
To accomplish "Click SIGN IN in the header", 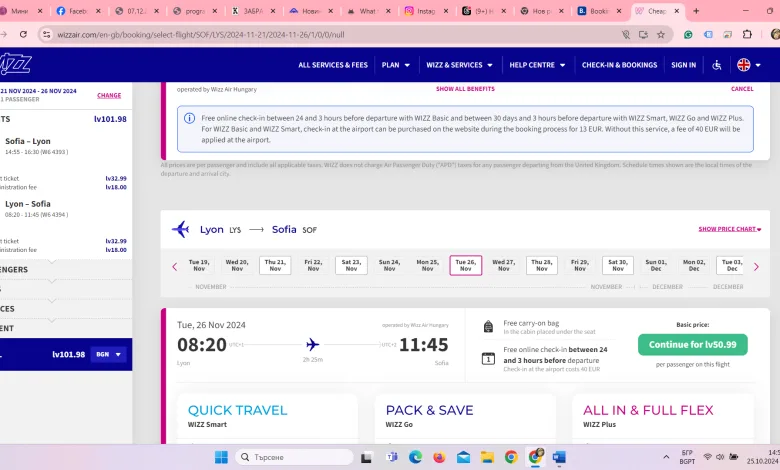I will pyautogui.click(x=683, y=65).
